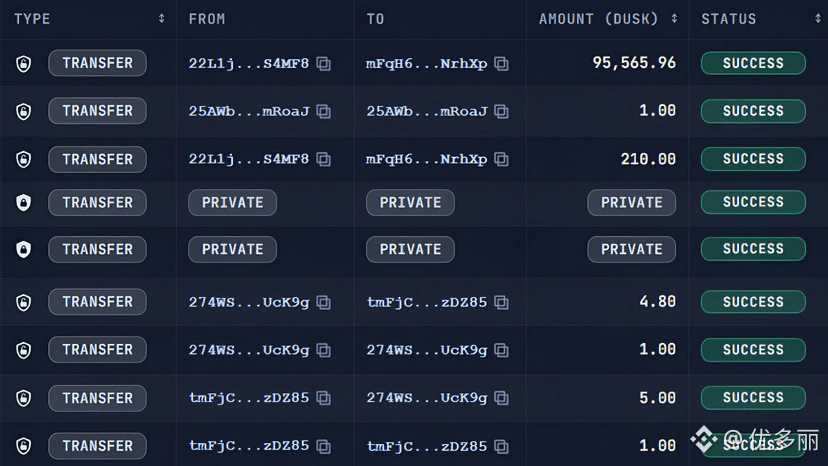The image size is (828, 466).
Task: Click the AMOUNT (DUSK) column header
Action: (x=598, y=19)
